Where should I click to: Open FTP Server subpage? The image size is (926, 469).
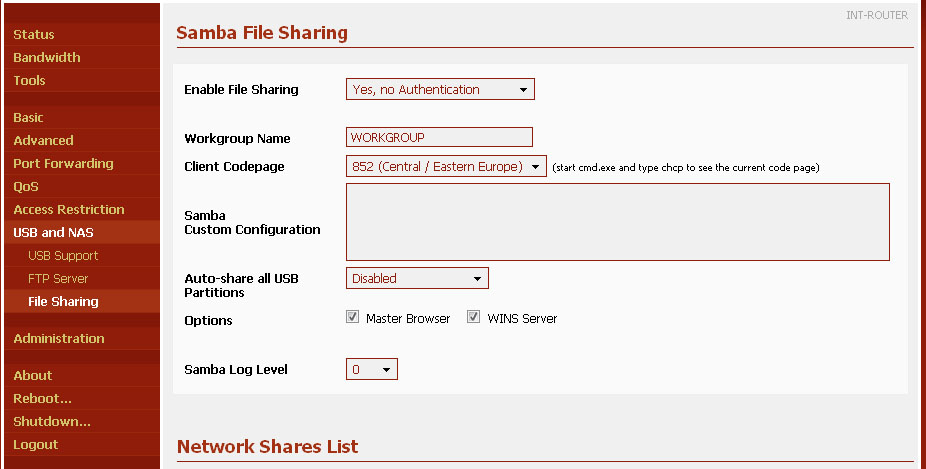[82, 279]
